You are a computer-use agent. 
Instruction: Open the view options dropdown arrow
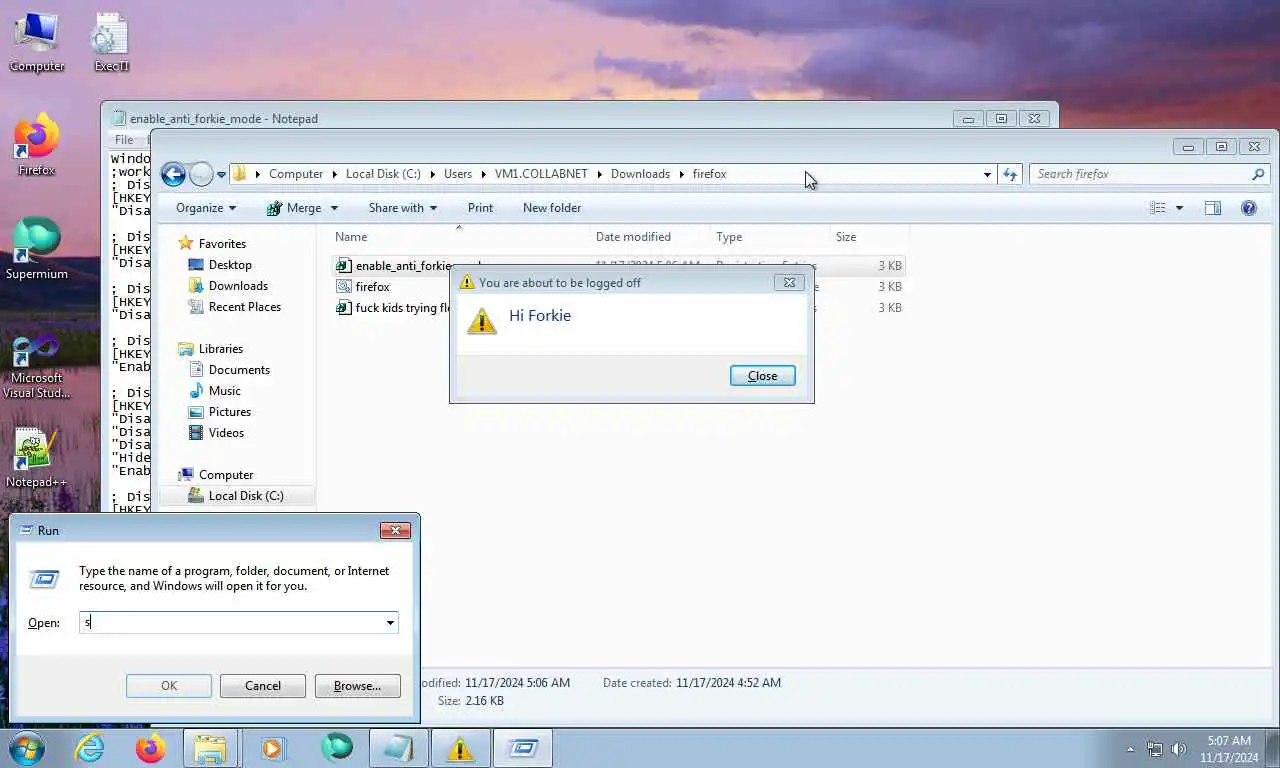click(1179, 208)
